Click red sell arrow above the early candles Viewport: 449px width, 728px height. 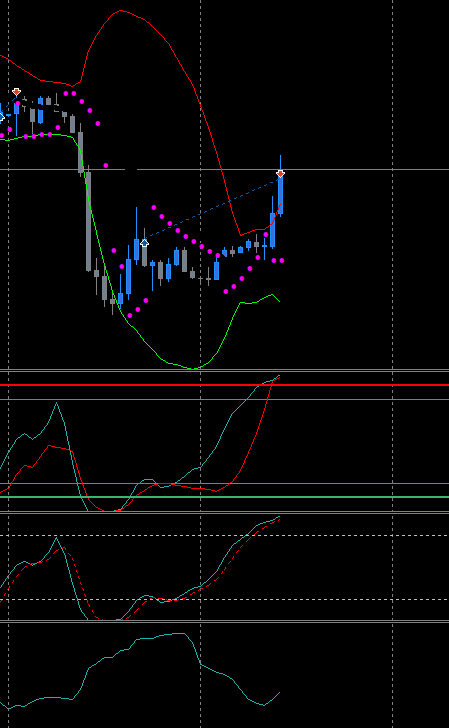[16, 92]
